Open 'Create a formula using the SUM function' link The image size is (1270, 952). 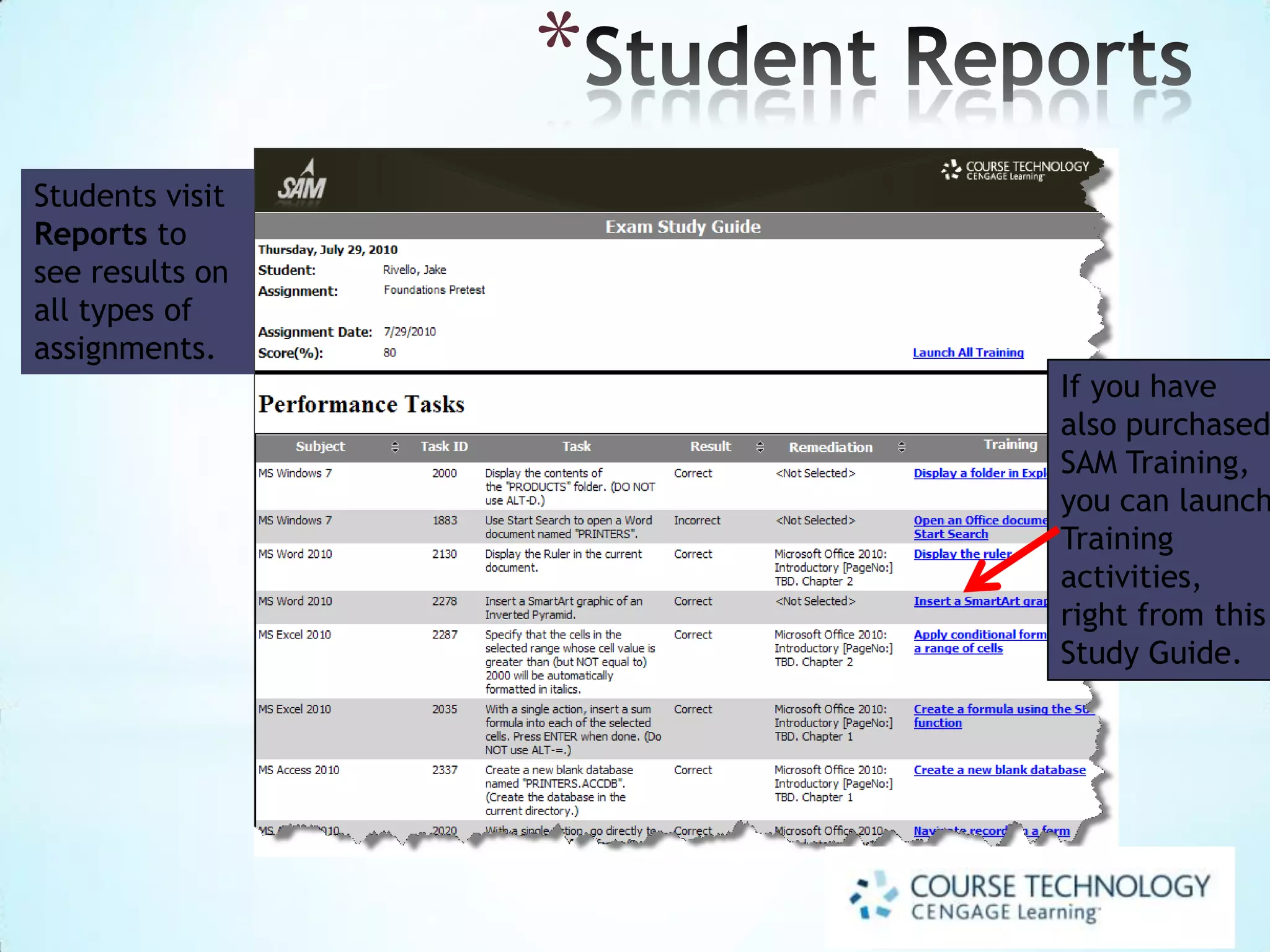pos(1000,710)
